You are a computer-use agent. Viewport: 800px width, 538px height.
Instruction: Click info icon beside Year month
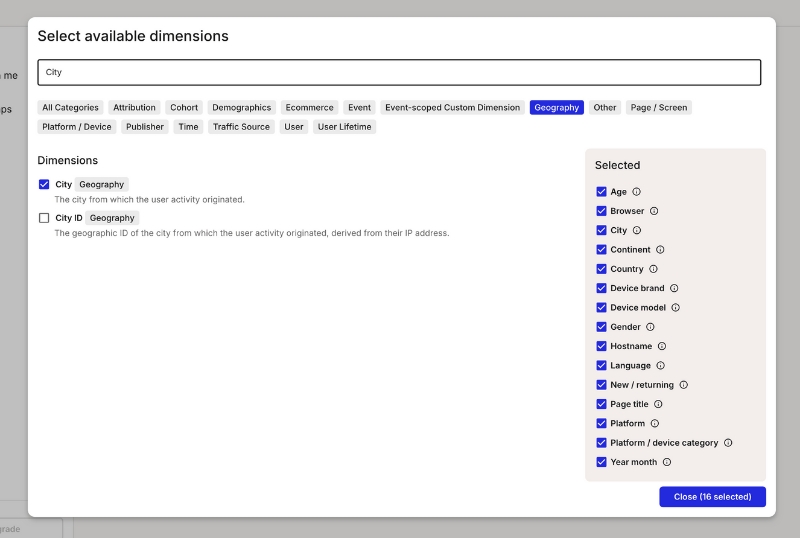tap(667, 462)
